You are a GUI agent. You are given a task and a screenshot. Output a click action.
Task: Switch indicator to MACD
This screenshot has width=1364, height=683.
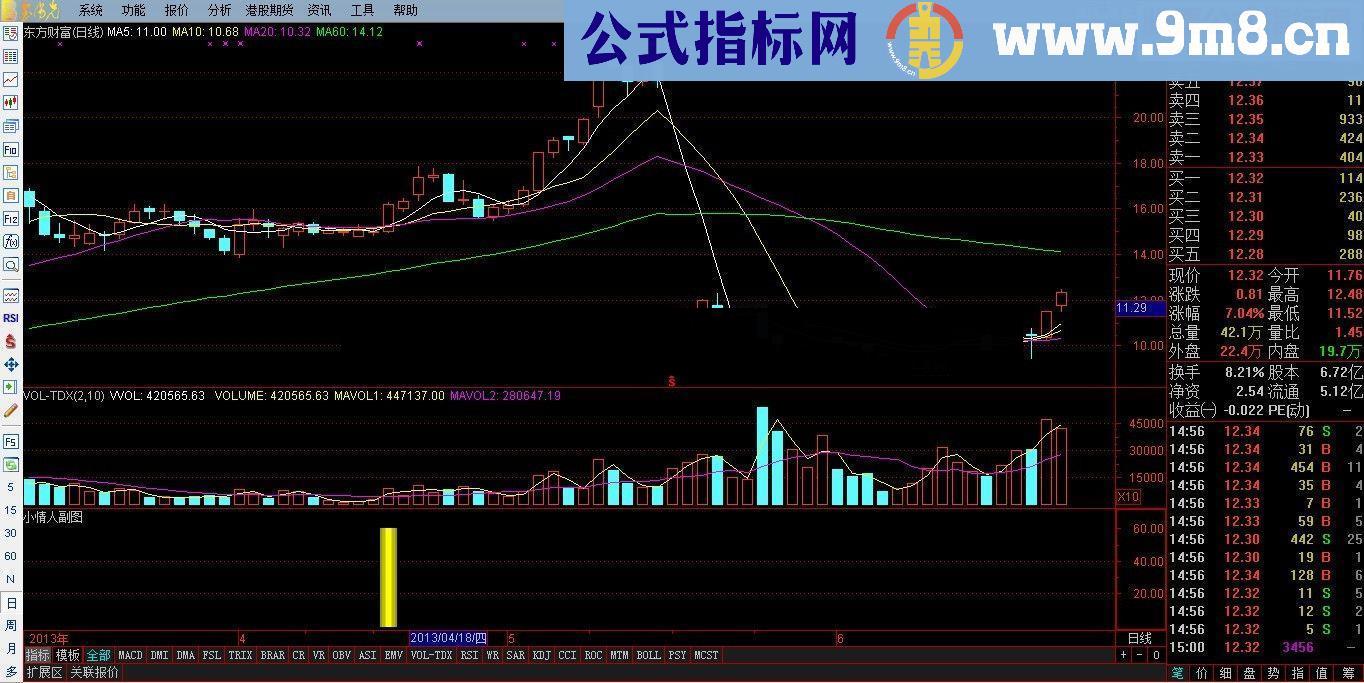(130, 655)
